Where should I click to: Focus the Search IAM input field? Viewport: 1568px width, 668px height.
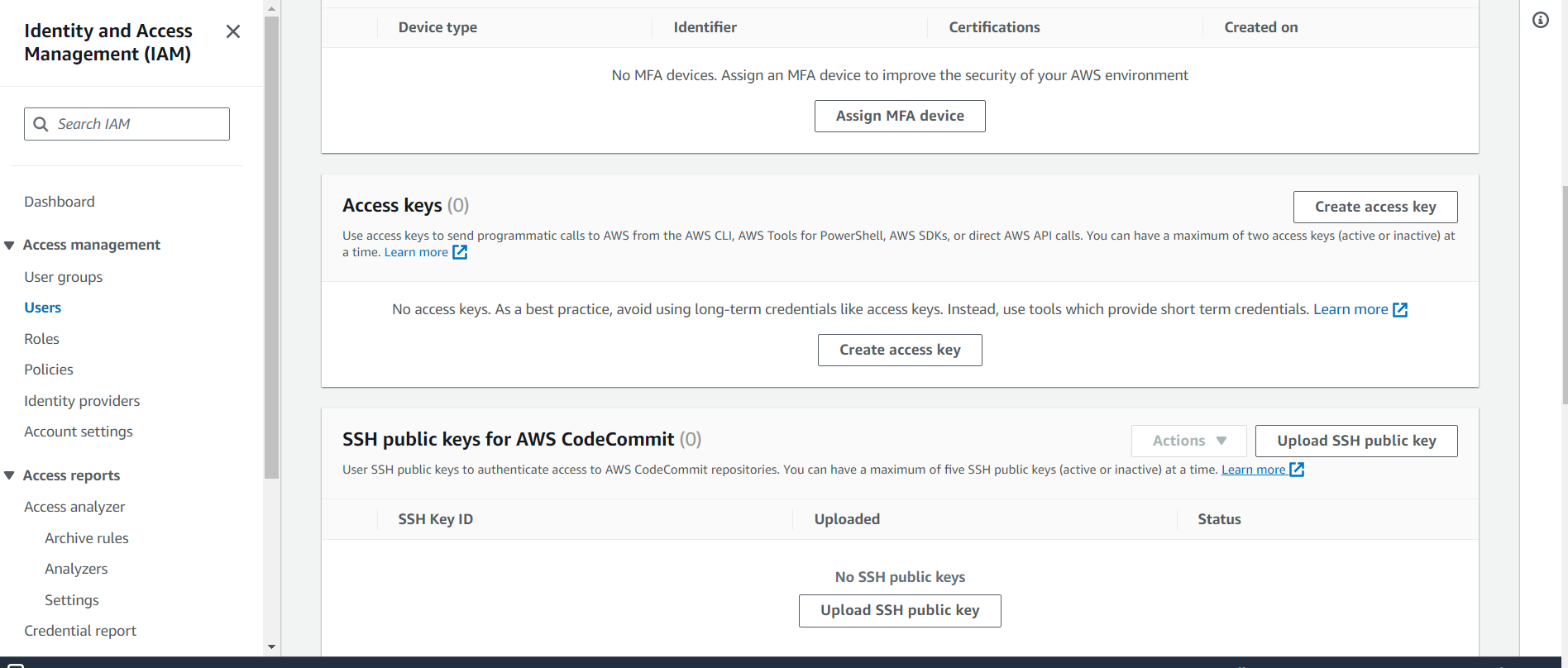[x=127, y=124]
